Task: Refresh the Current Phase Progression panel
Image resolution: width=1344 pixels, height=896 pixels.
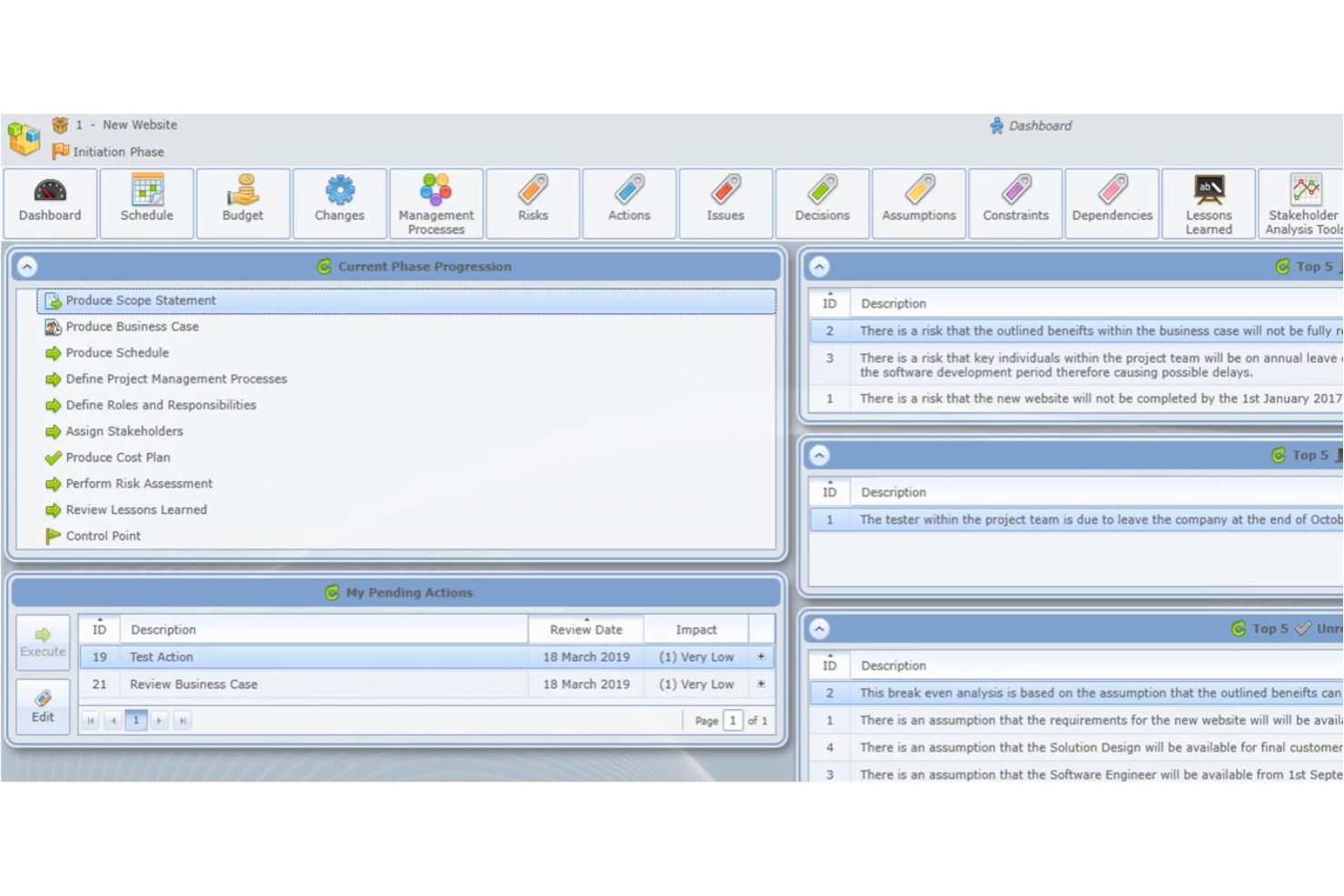Action: 324,266
